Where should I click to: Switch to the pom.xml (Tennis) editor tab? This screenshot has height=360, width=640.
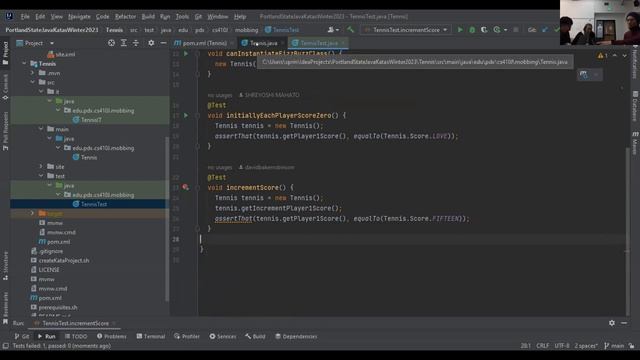coord(204,43)
